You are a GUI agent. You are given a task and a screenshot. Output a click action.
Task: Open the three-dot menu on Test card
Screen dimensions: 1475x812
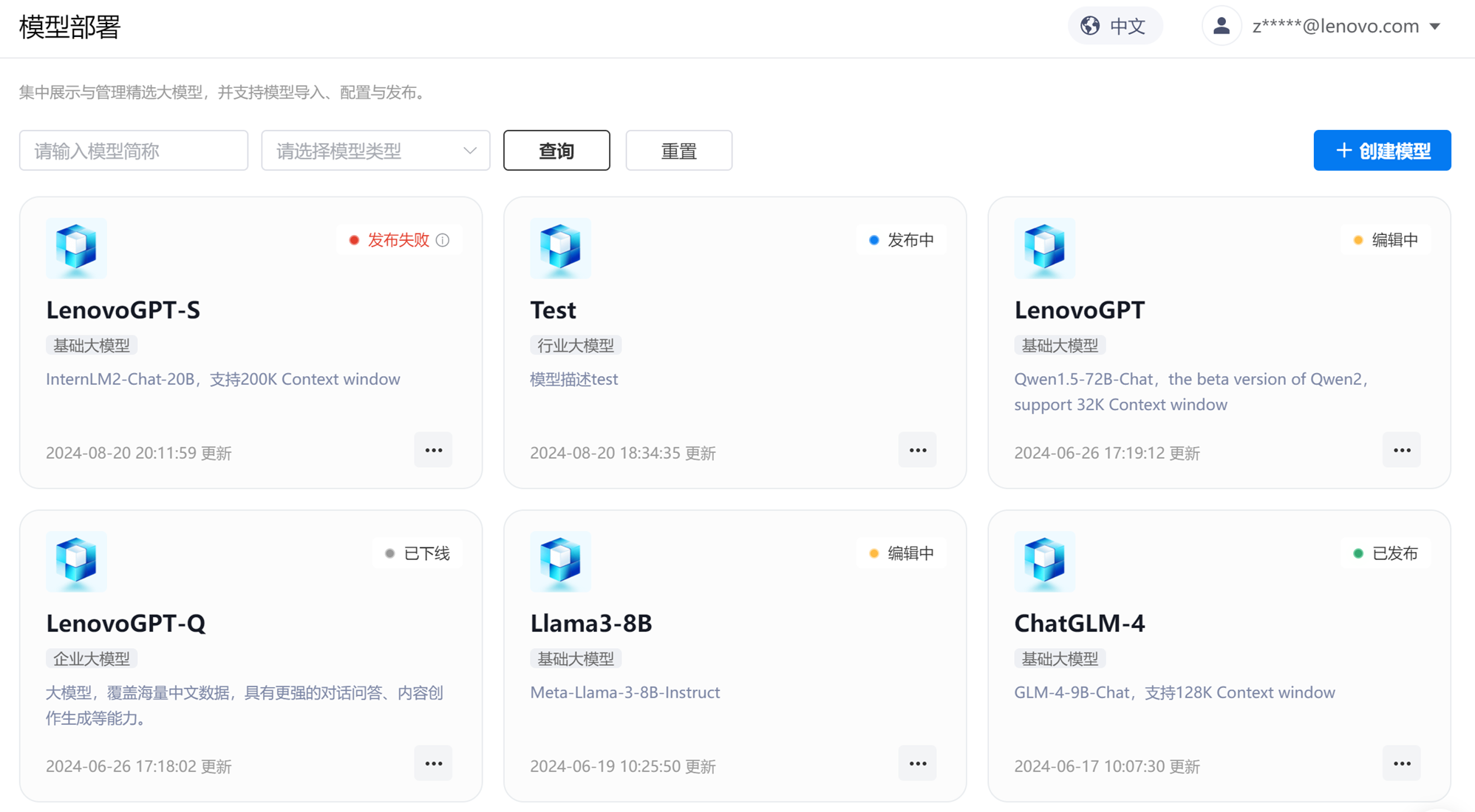coord(917,450)
